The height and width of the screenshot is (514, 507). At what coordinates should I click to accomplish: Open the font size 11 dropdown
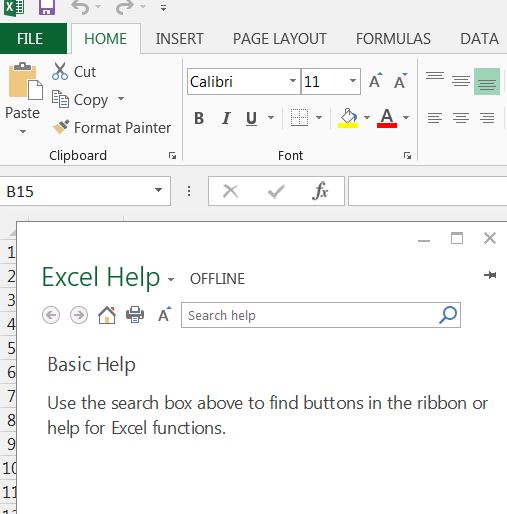pyautogui.click(x=353, y=81)
